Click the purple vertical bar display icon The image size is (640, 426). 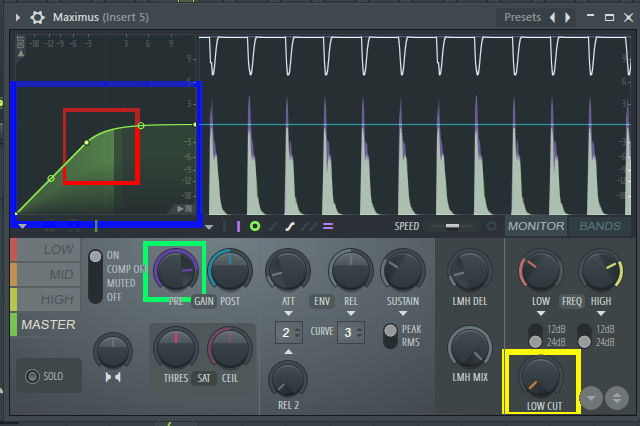238,226
